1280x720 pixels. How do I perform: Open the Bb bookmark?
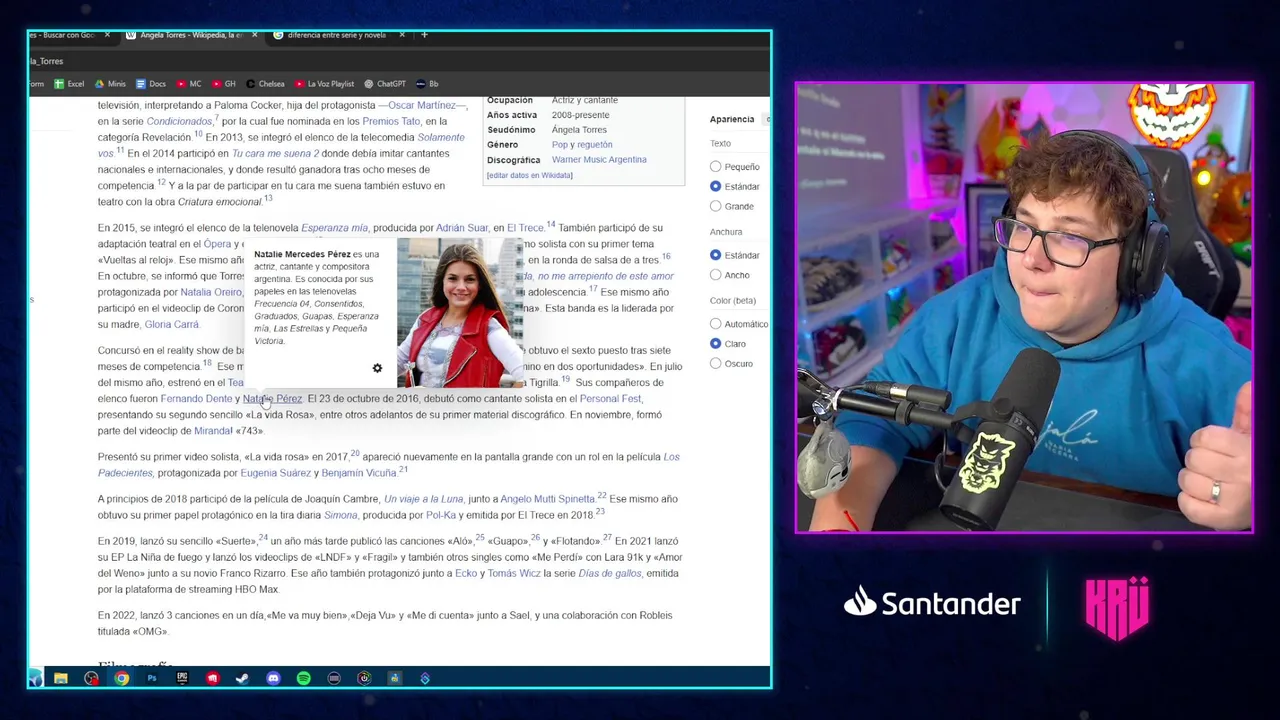pyautogui.click(x=427, y=84)
